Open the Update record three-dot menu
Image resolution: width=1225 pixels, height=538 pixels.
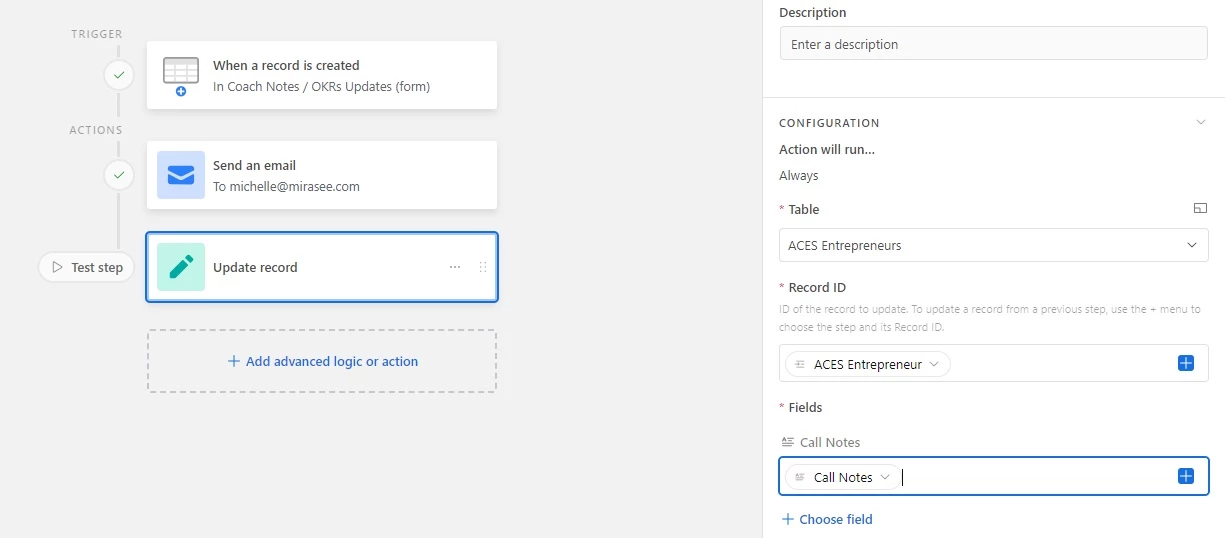455,267
